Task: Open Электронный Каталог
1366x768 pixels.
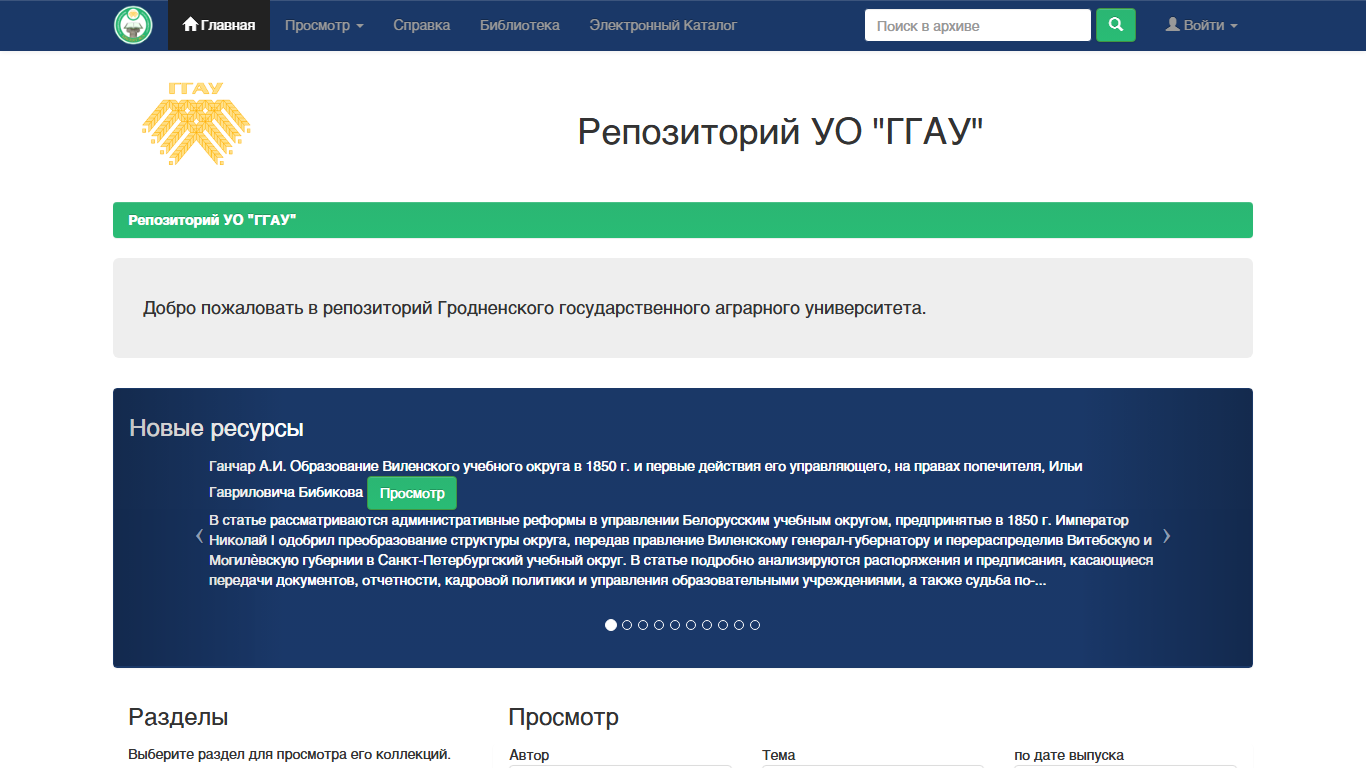Action: pyautogui.click(x=663, y=25)
